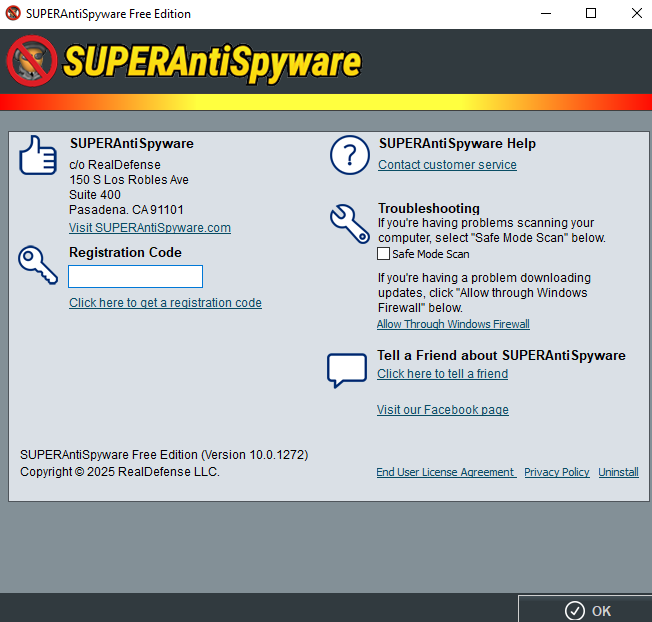Click the question mark help icon
This screenshot has height=622, width=652.
click(x=350, y=155)
